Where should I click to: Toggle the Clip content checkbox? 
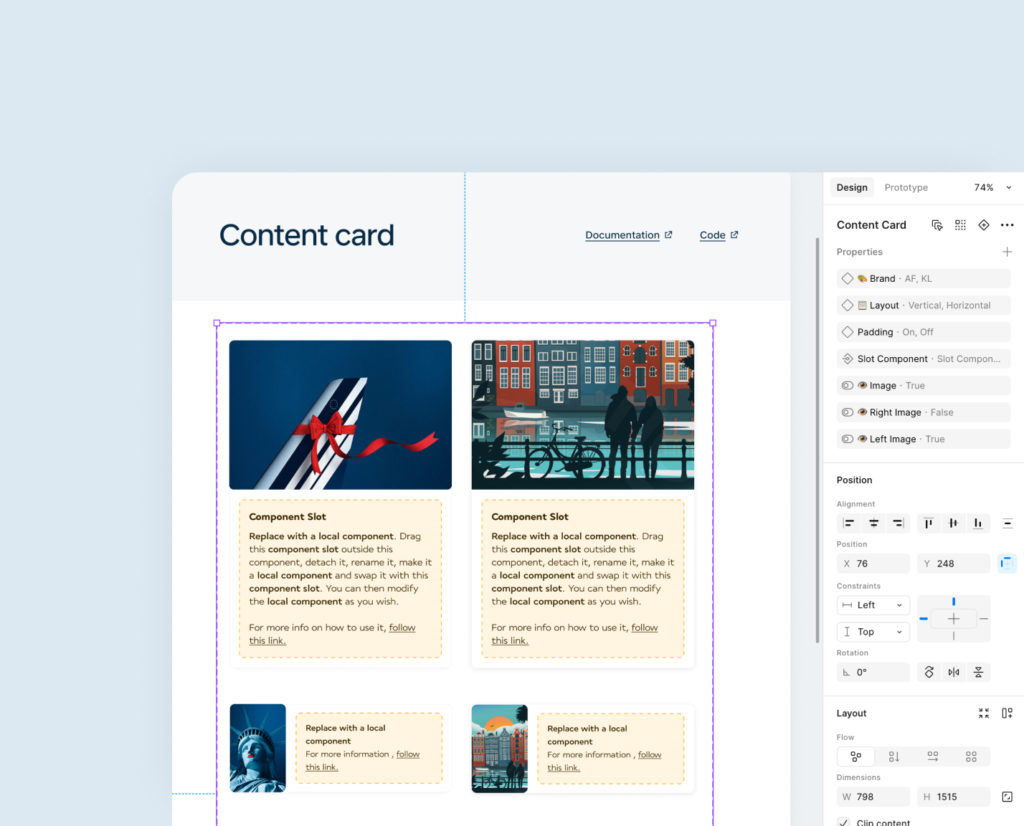[x=843, y=822]
